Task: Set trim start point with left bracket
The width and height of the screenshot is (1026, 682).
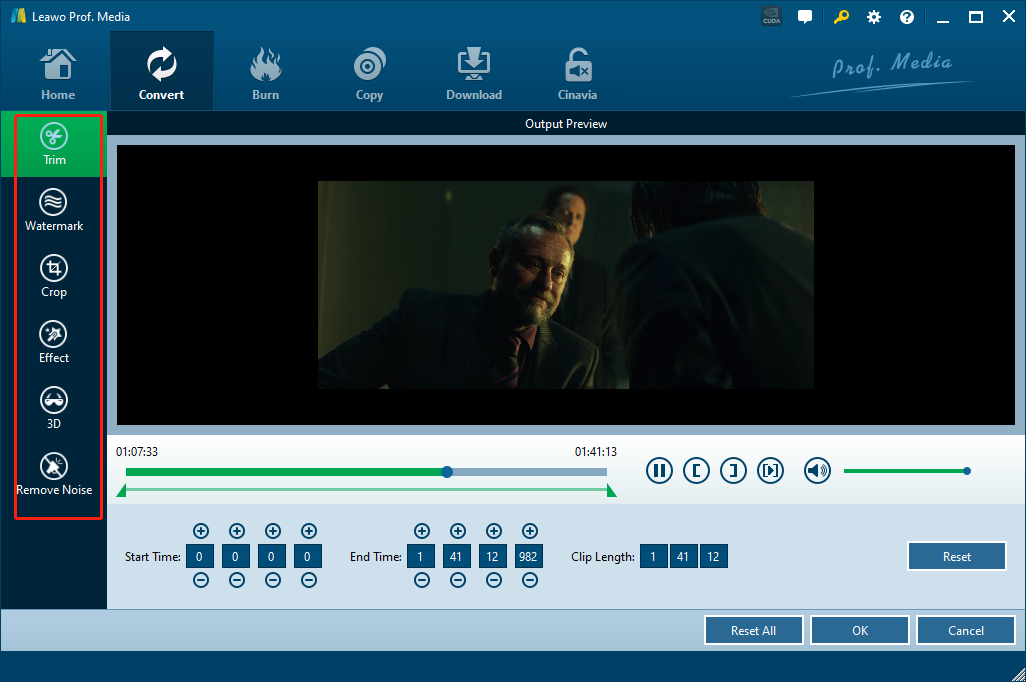Action: click(696, 471)
